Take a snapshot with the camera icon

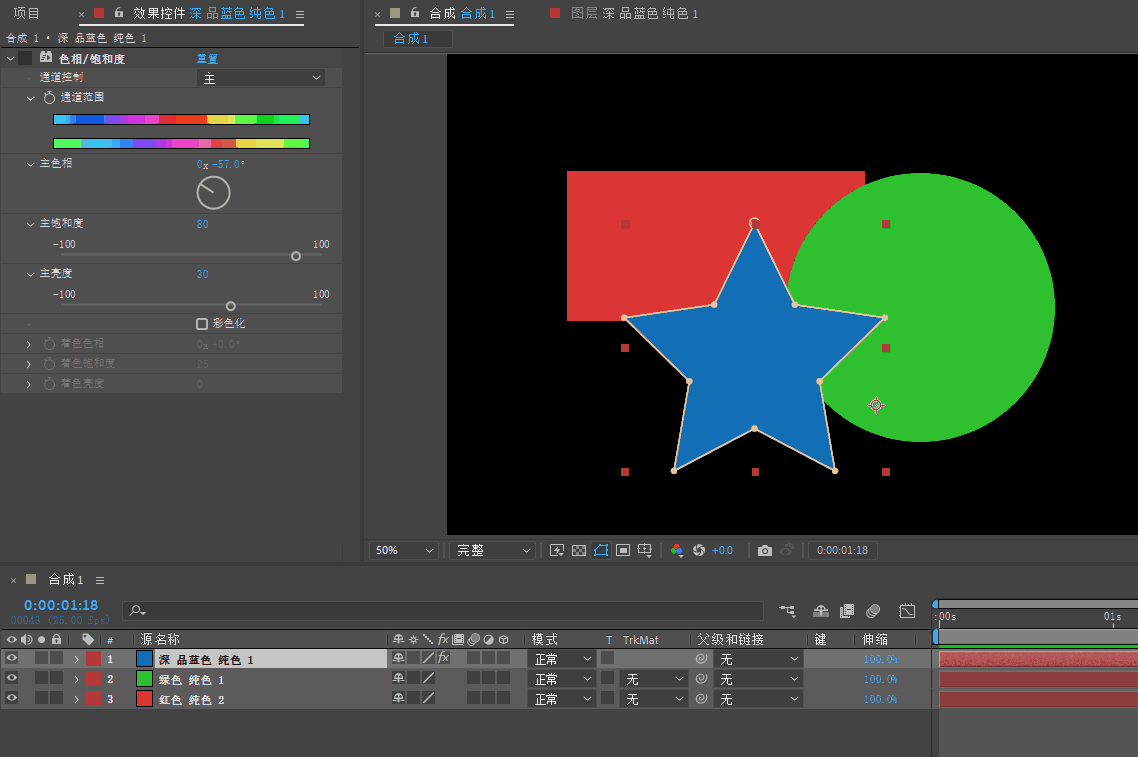pos(765,550)
